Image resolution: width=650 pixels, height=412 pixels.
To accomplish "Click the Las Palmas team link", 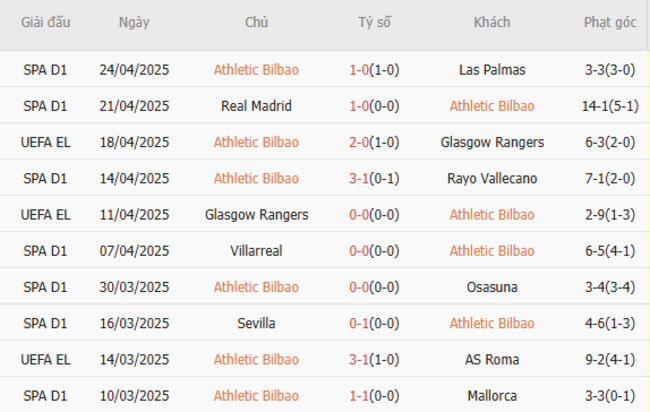I will (x=492, y=70).
